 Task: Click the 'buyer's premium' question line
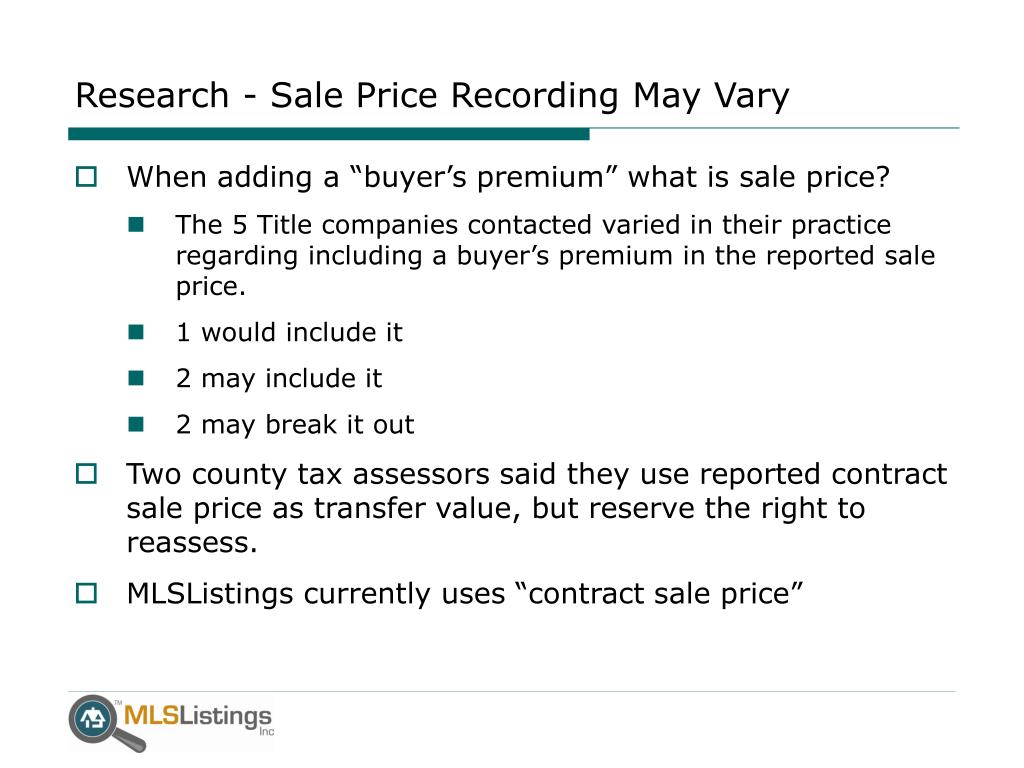(508, 178)
